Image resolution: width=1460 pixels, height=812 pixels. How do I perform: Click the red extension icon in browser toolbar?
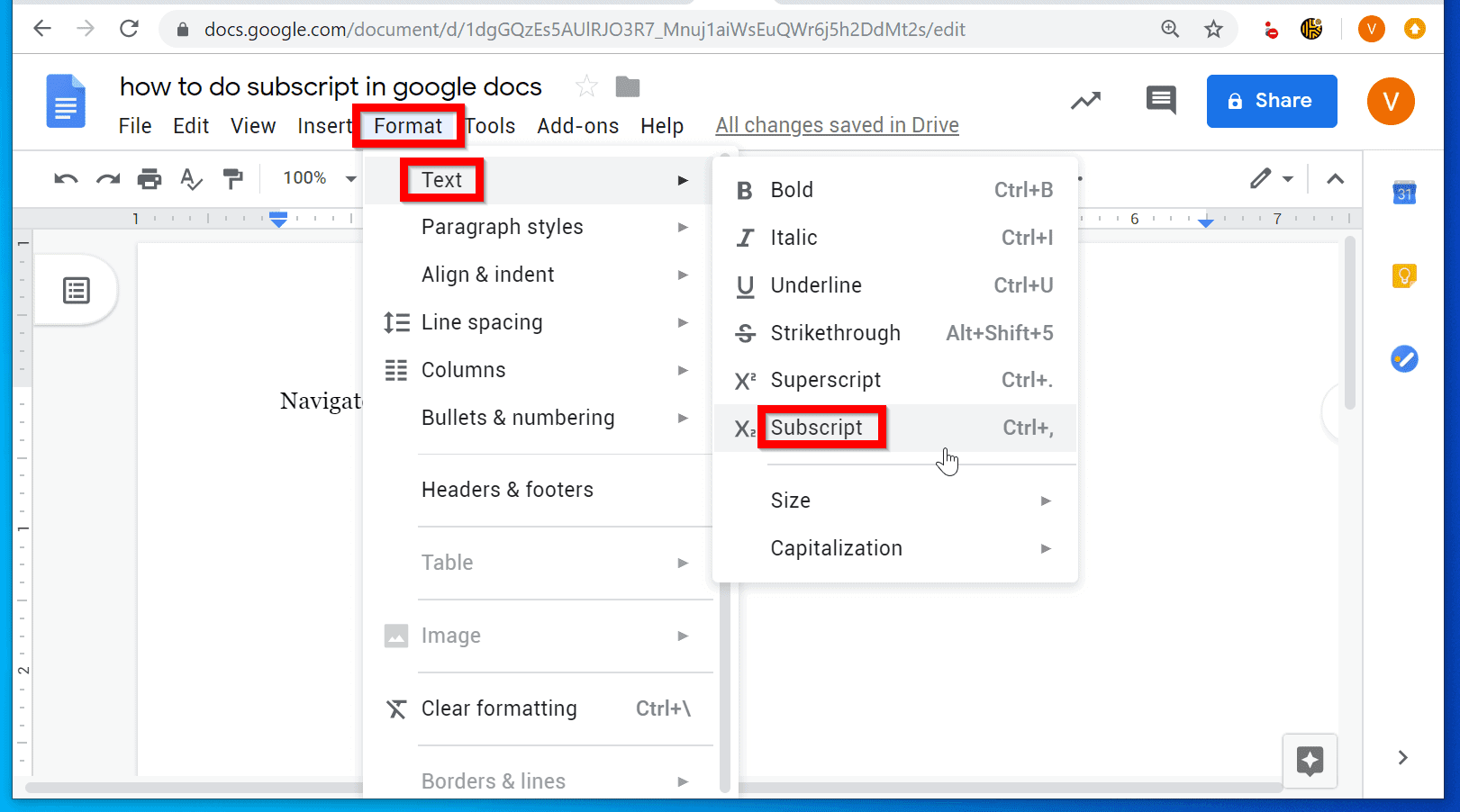1270,30
